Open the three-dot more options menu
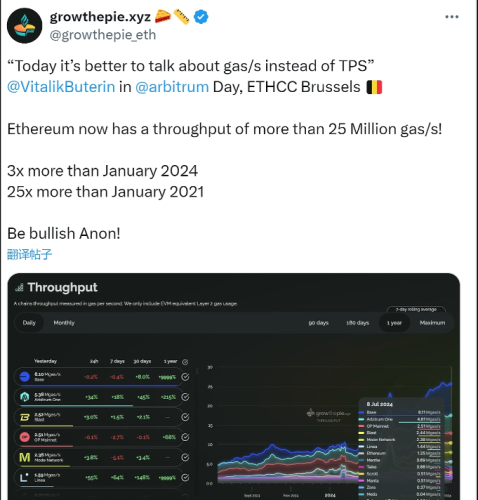Viewport: 478px width, 500px height. coord(452,17)
